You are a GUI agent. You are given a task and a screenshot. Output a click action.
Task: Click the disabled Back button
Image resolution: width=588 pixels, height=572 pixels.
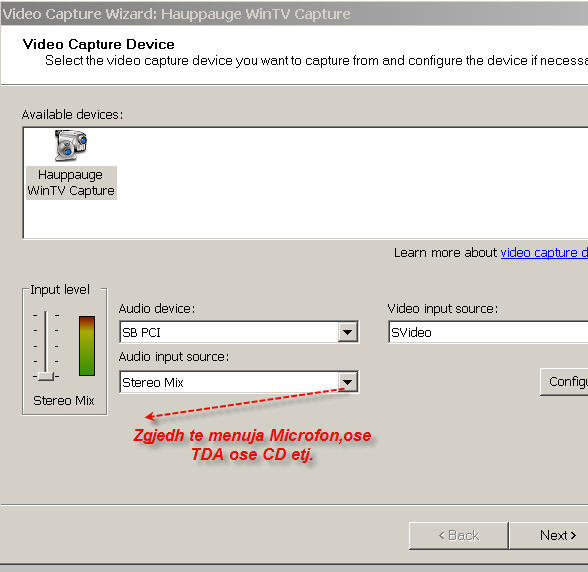tap(459, 535)
